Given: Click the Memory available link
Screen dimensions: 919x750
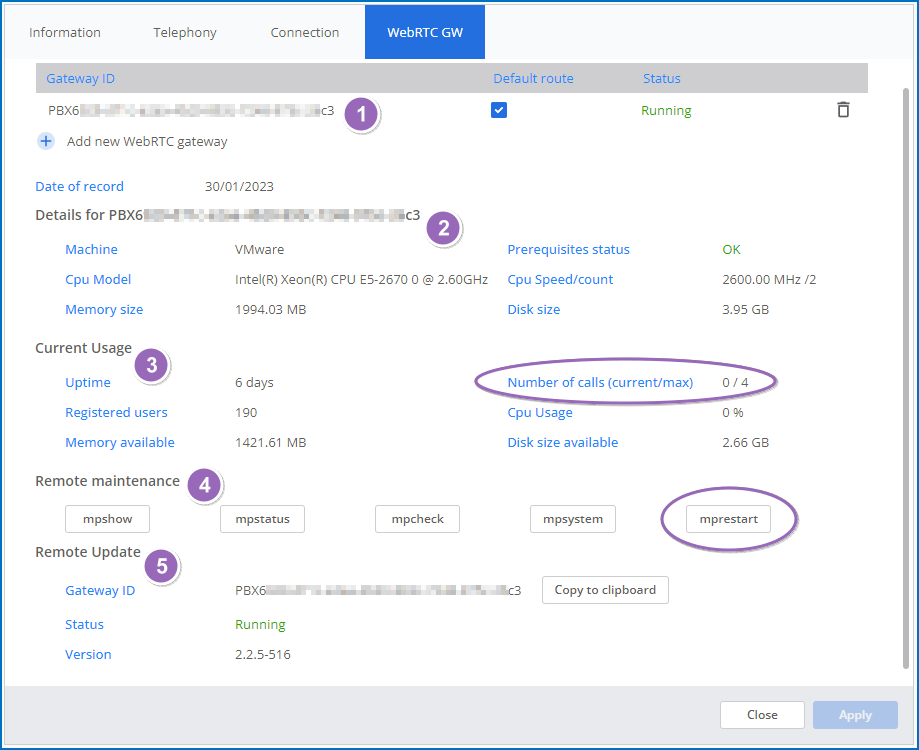Looking at the screenshot, I should coord(119,442).
